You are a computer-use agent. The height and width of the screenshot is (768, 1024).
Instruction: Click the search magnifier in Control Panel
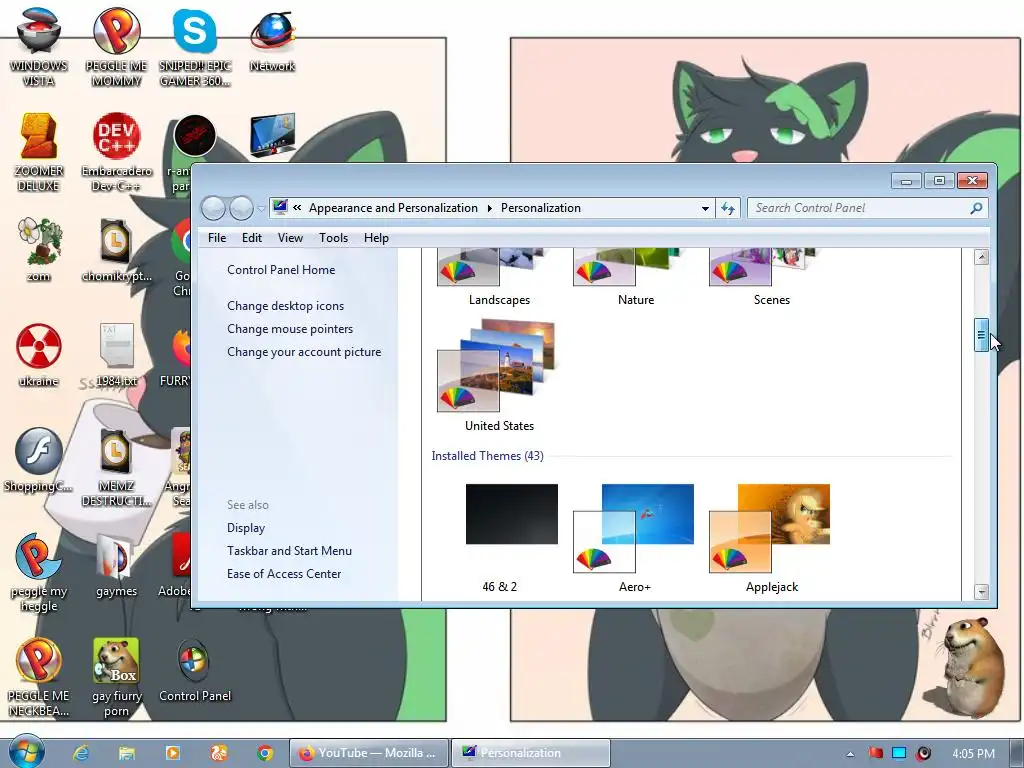click(976, 208)
